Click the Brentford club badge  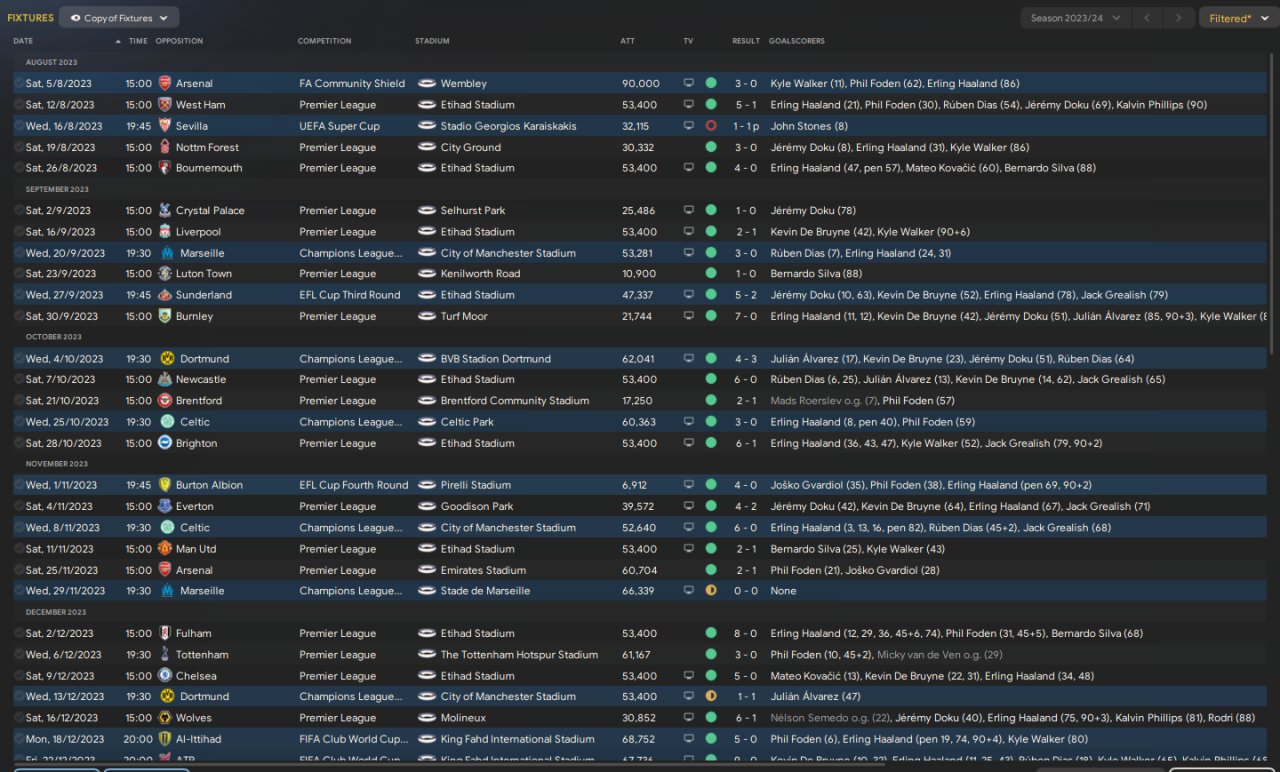coord(165,401)
